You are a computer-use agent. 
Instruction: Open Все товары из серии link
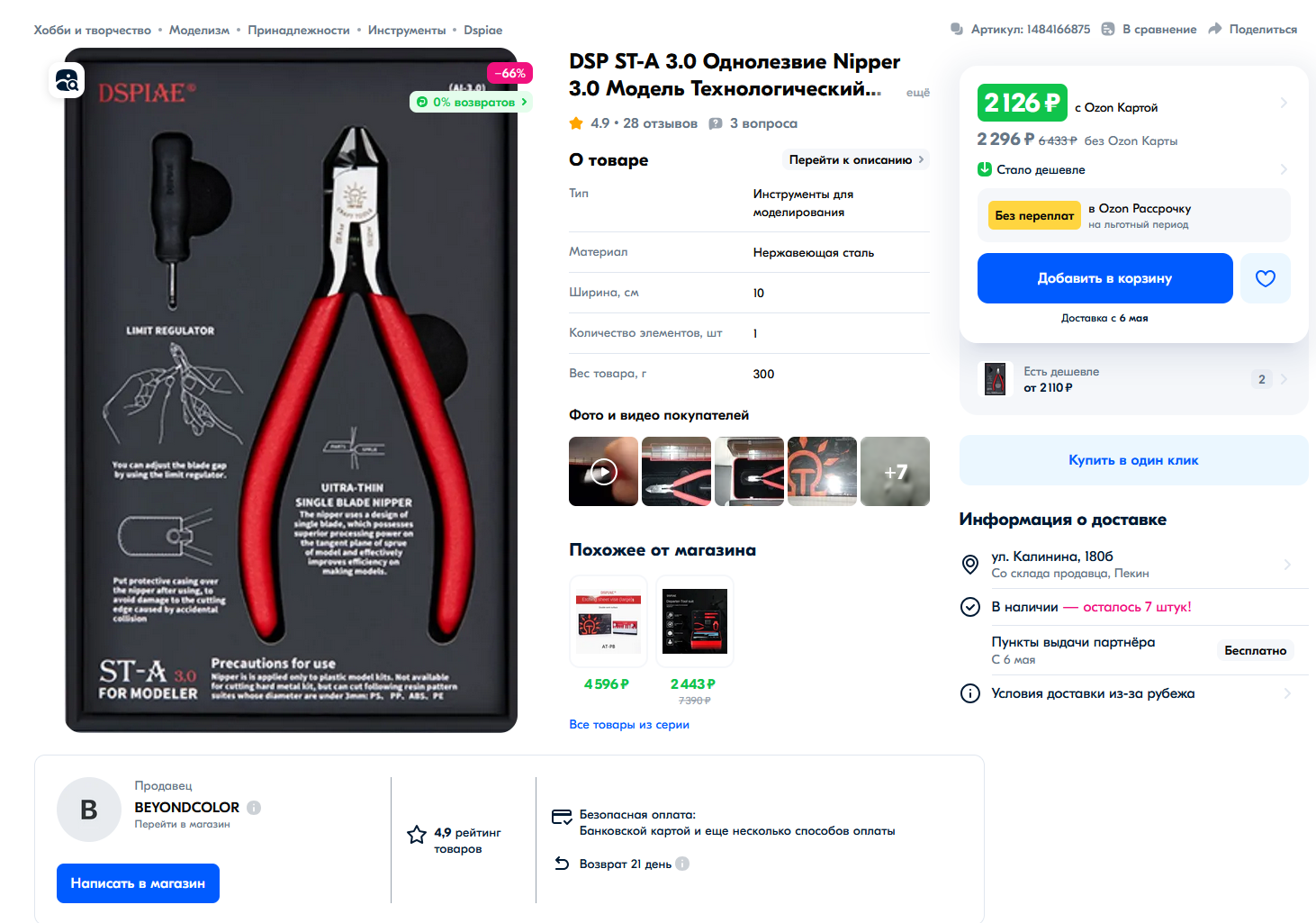pos(629,724)
